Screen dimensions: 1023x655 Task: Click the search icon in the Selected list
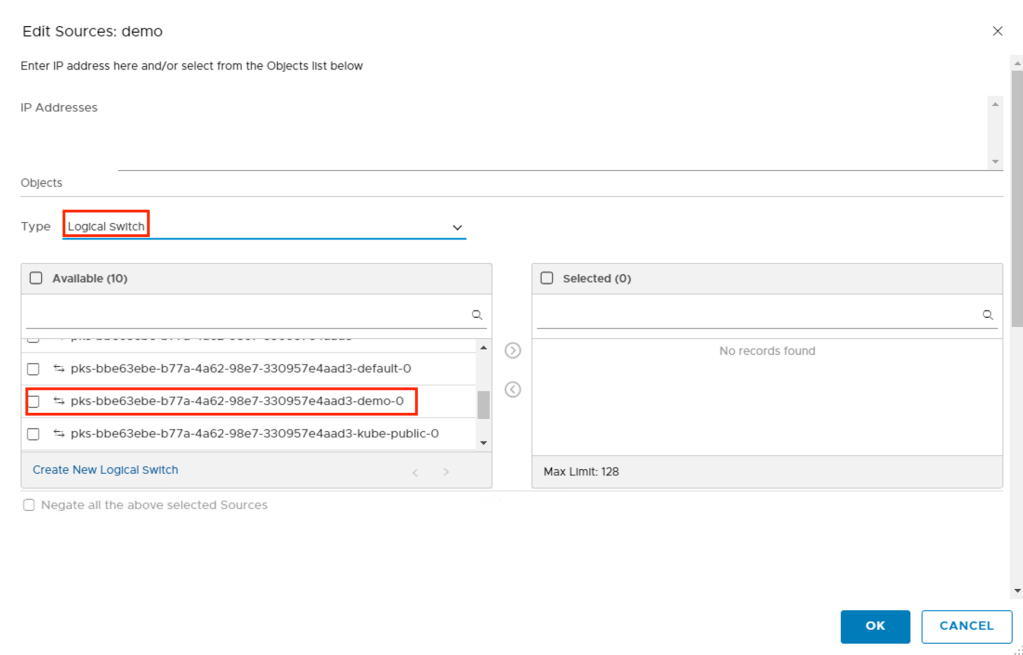(x=988, y=315)
